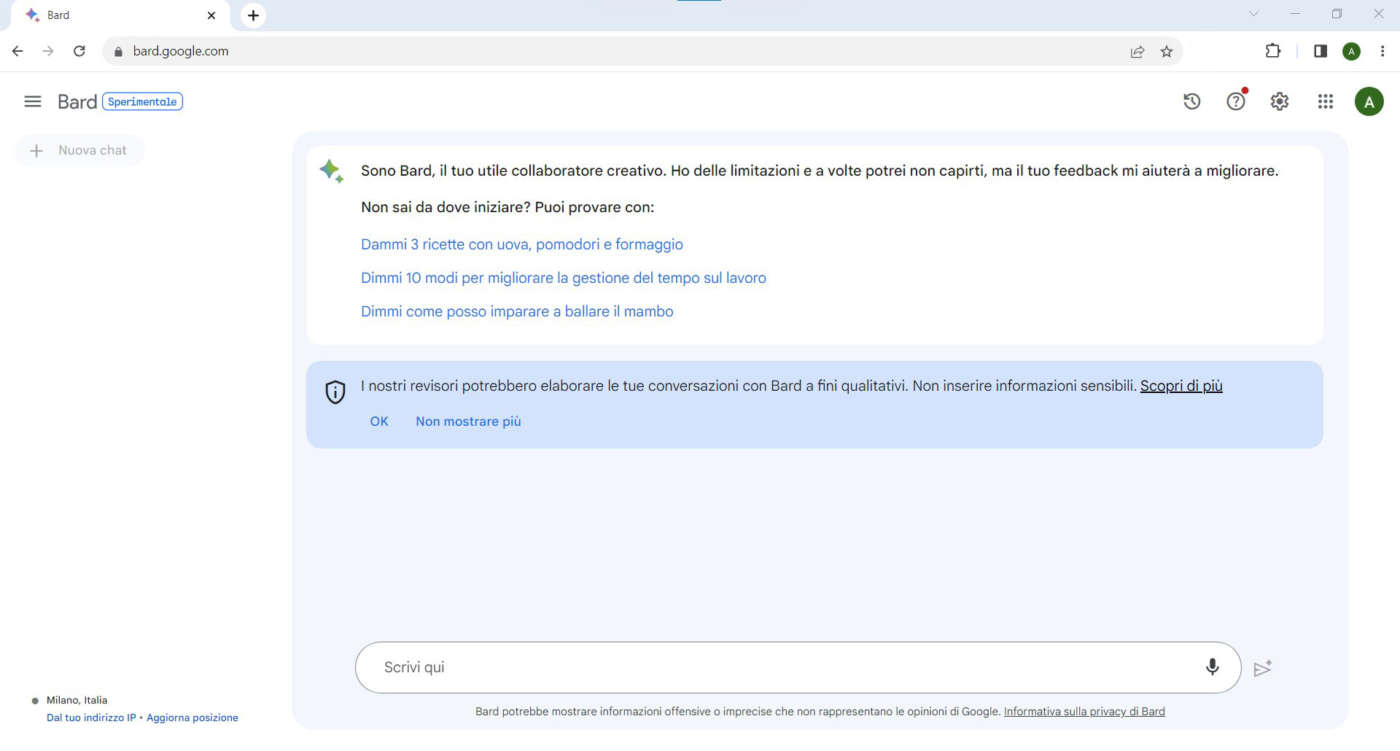
Task: Select the ballare il mambo suggestion
Action: pyautogui.click(x=517, y=312)
